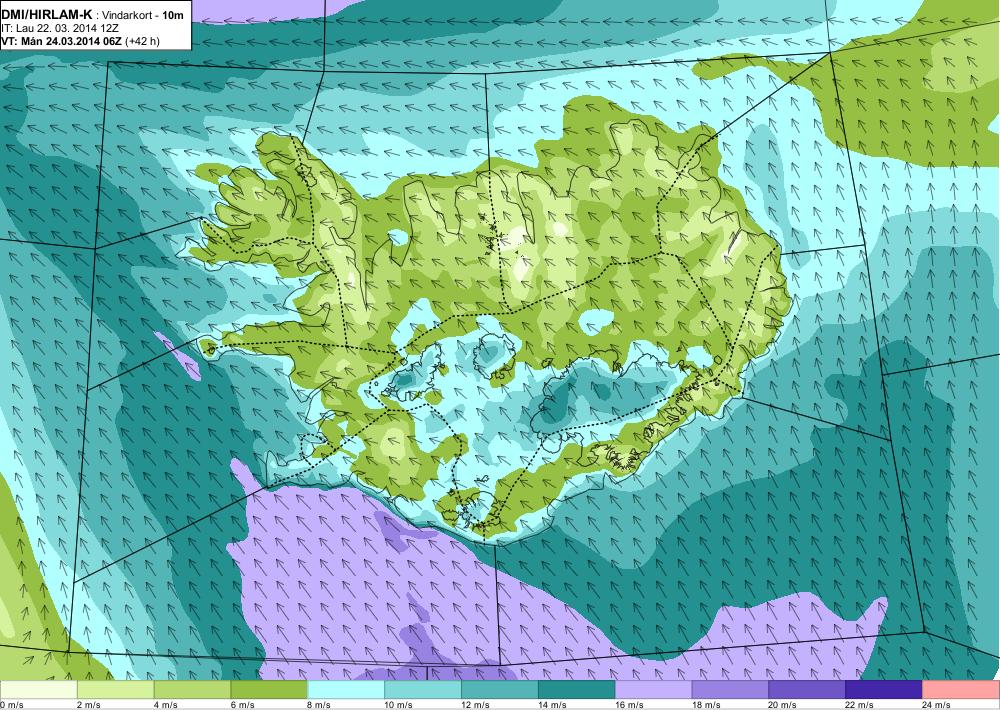Image resolution: width=1000 pixels, height=710 pixels.
Task: Click the "10 m/s" legend label
Action: click(399, 705)
